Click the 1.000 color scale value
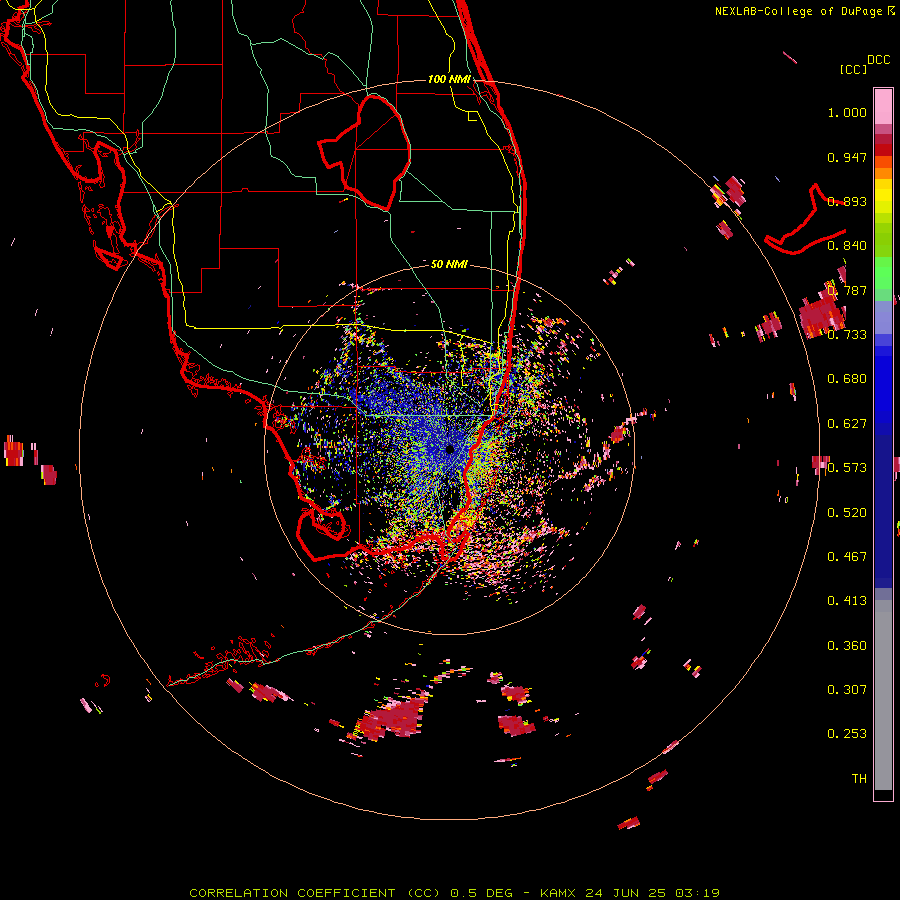Screen dimensions: 900x900 (847, 112)
